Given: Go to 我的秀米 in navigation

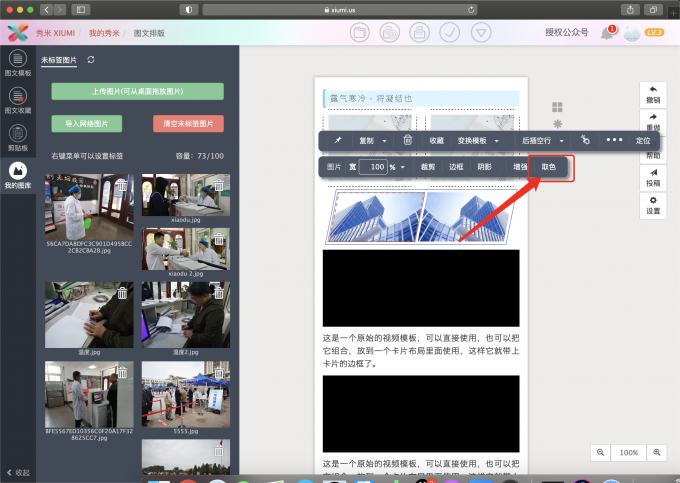Looking at the screenshot, I should click(104, 34).
